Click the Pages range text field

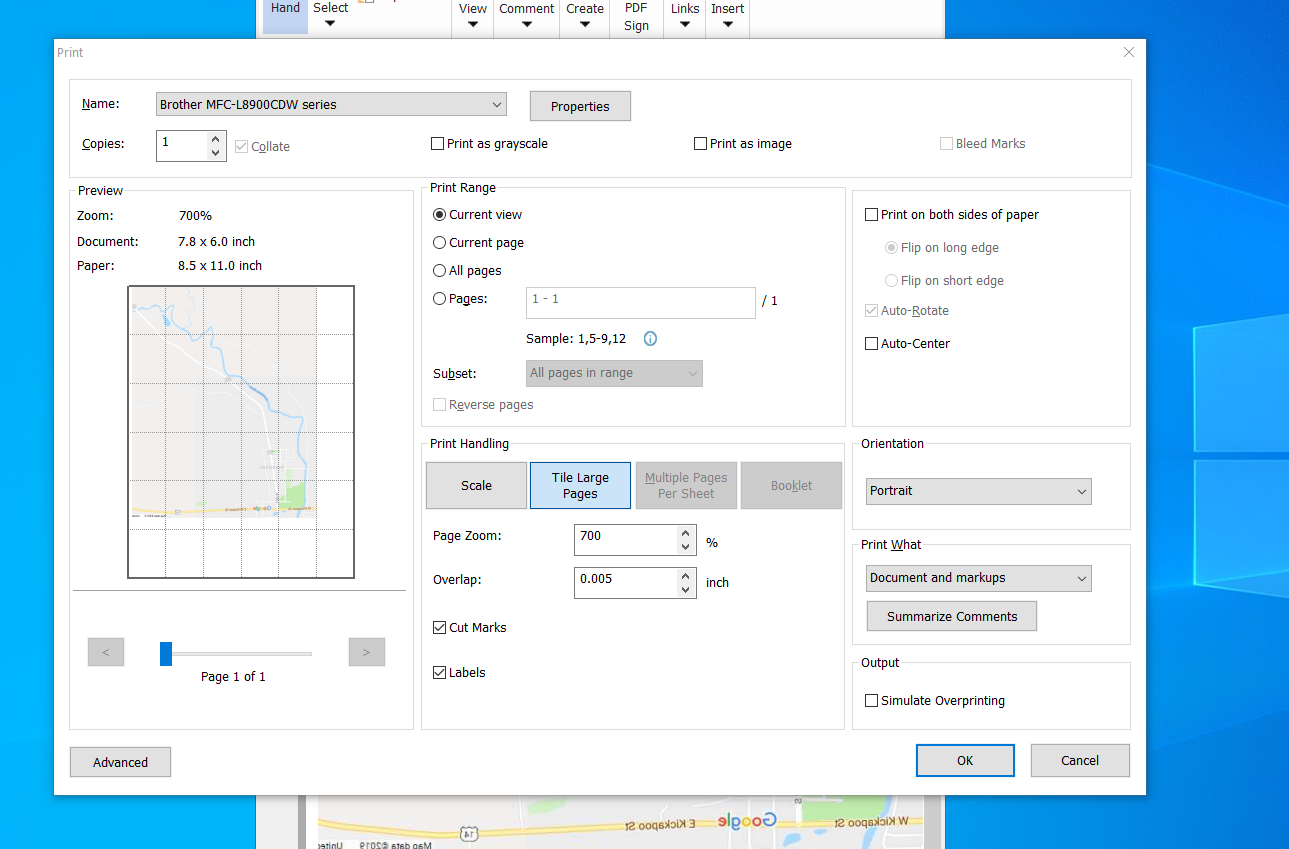point(641,303)
